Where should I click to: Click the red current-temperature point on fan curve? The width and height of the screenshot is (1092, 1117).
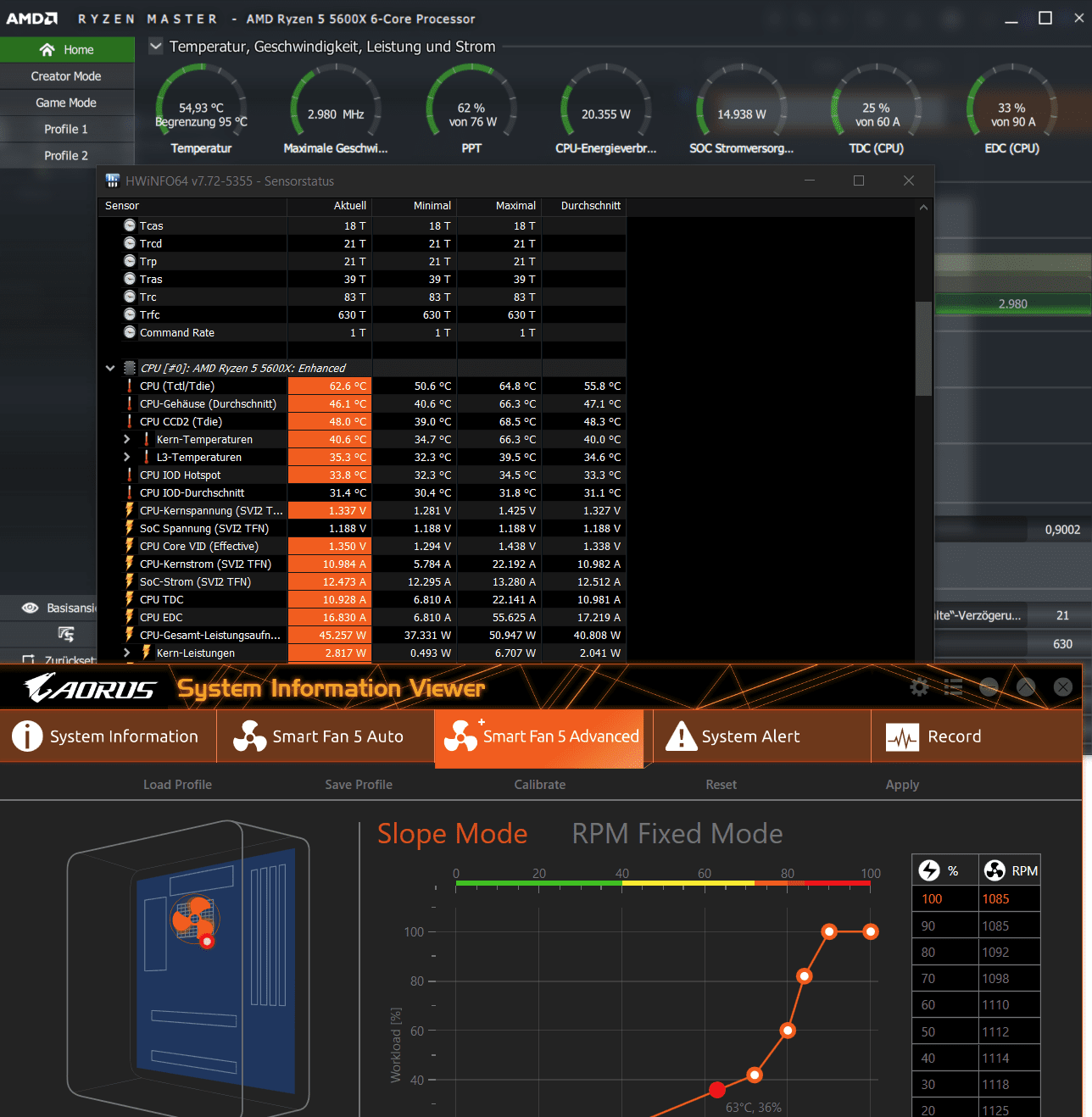(717, 1090)
